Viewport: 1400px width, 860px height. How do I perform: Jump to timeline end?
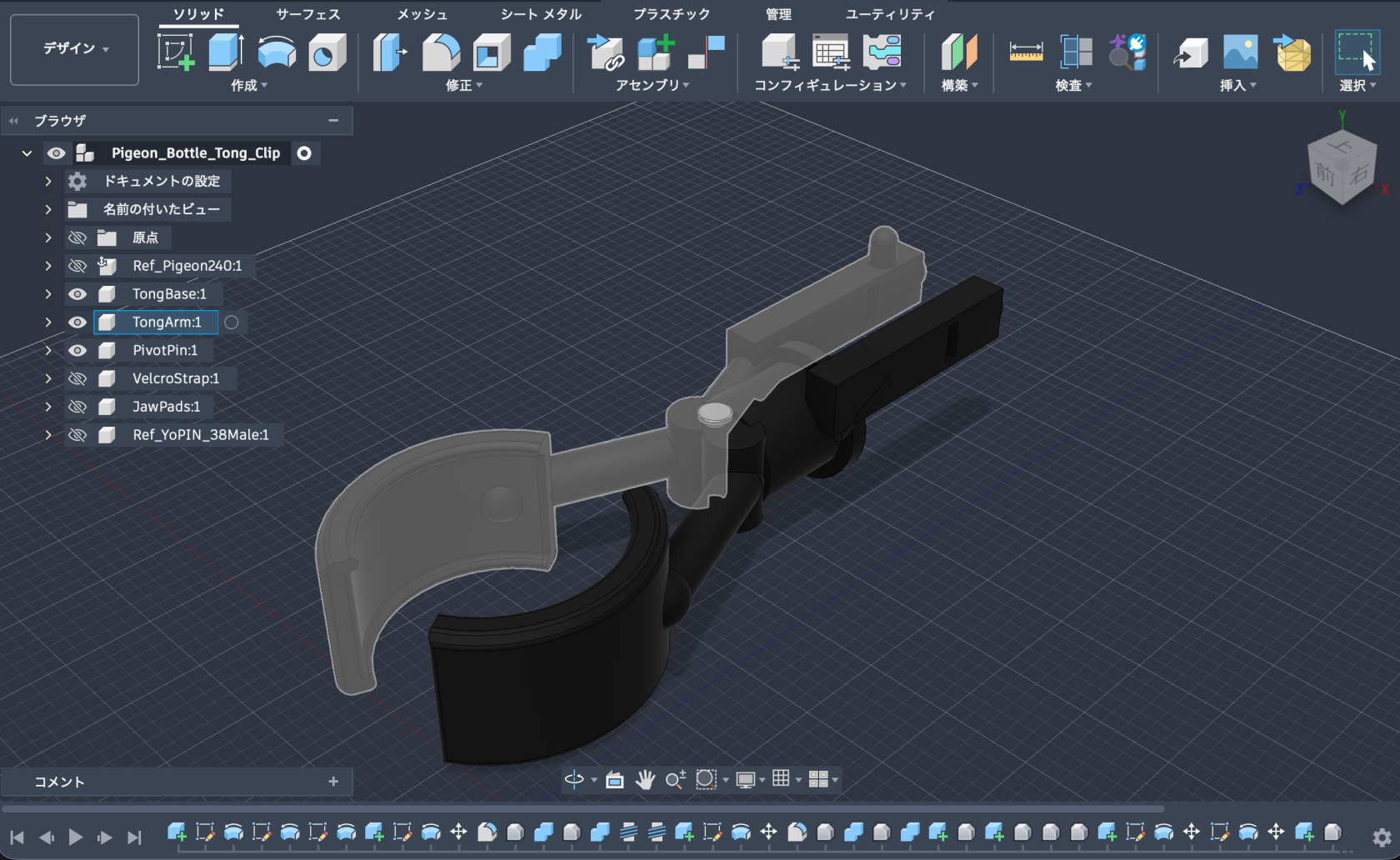point(134,837)
